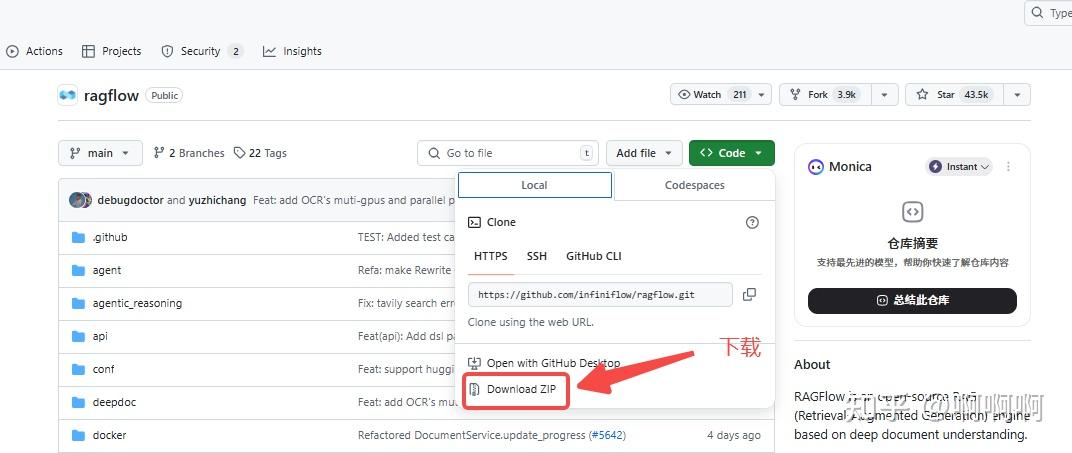
Task: Click the folder icon beside deepdoc
Action: 78,402
